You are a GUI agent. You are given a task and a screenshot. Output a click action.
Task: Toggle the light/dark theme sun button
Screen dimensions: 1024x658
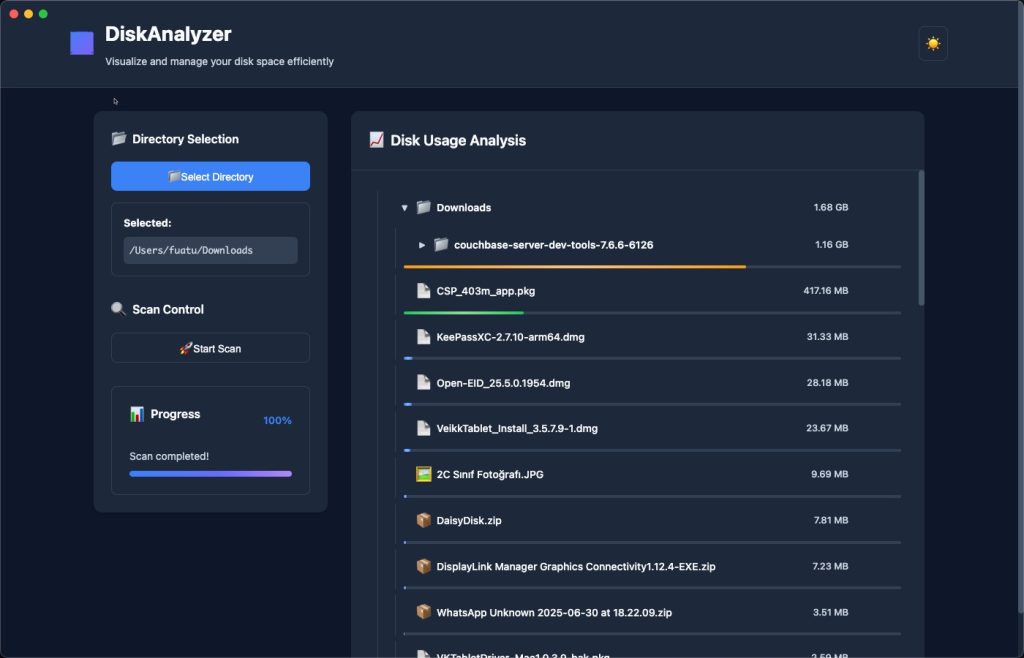point(932,44)
